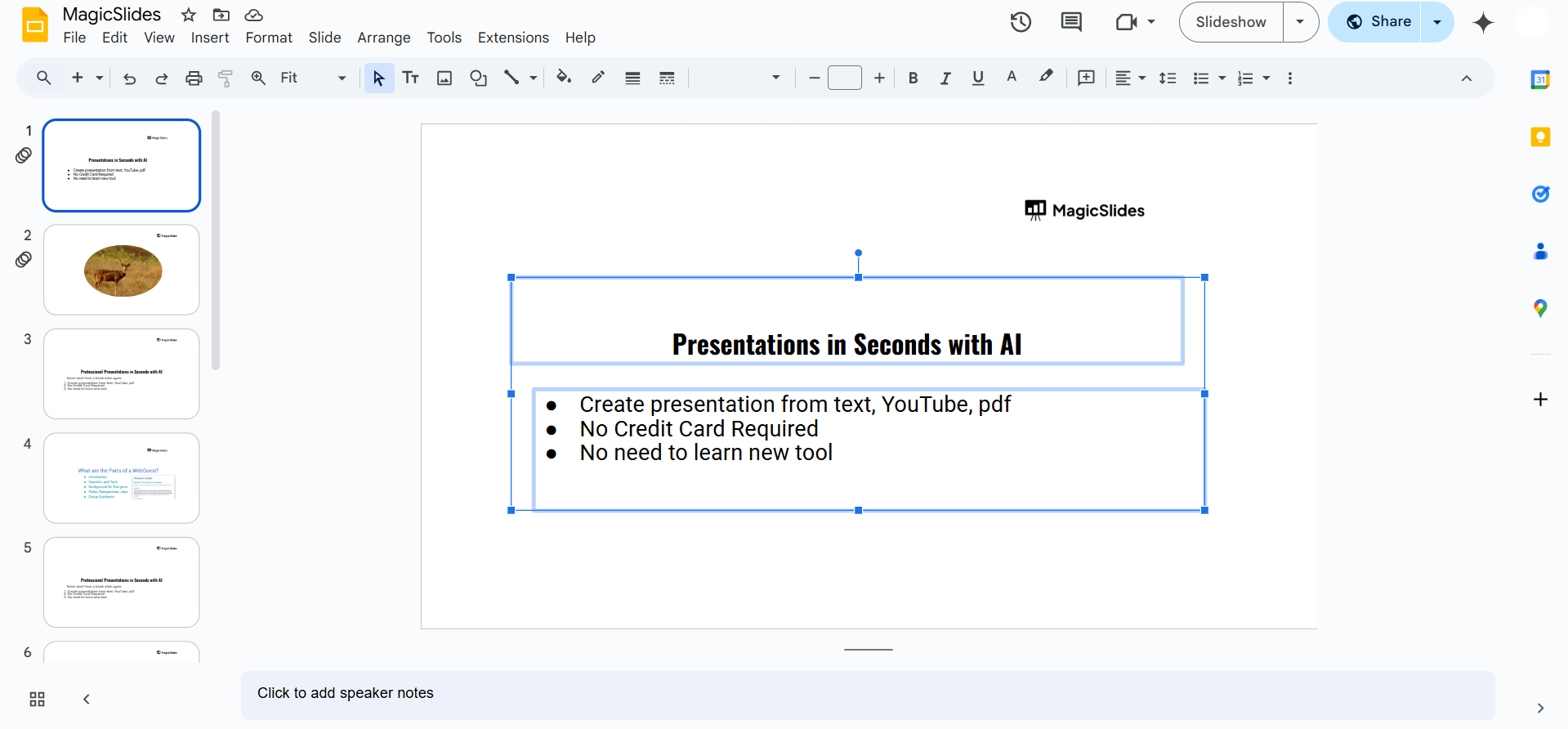Viewport: 1568px width, 729px height.
Task: Toggle Underline formatting
Action: click(x=978, y=78)
